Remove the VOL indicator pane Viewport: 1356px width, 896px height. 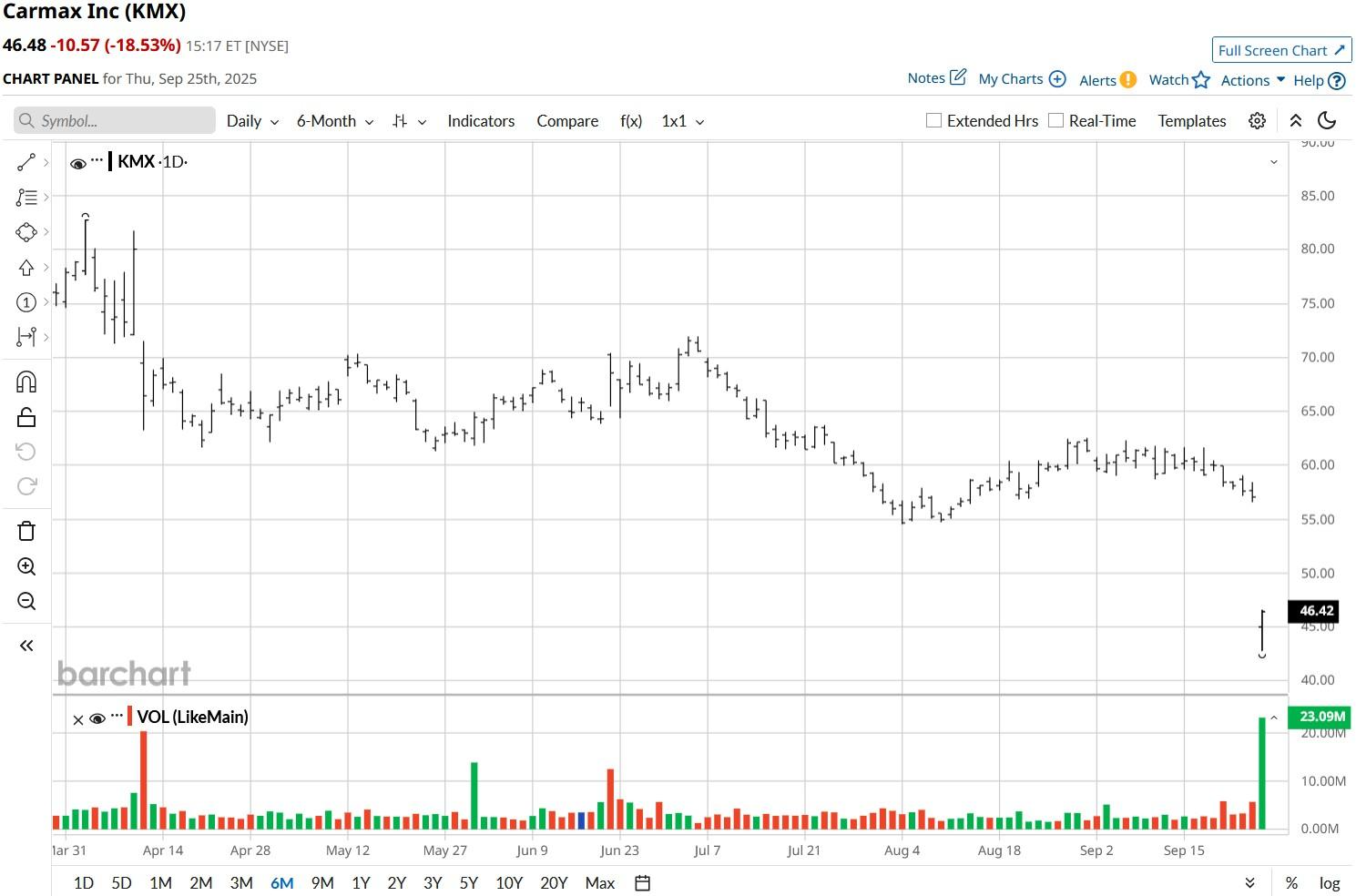[x=78, y=719]
